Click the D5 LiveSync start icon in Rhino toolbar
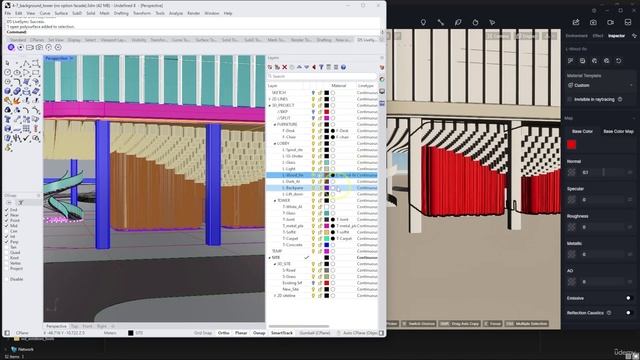The image size is (640, 360). (x=11, y=47)
